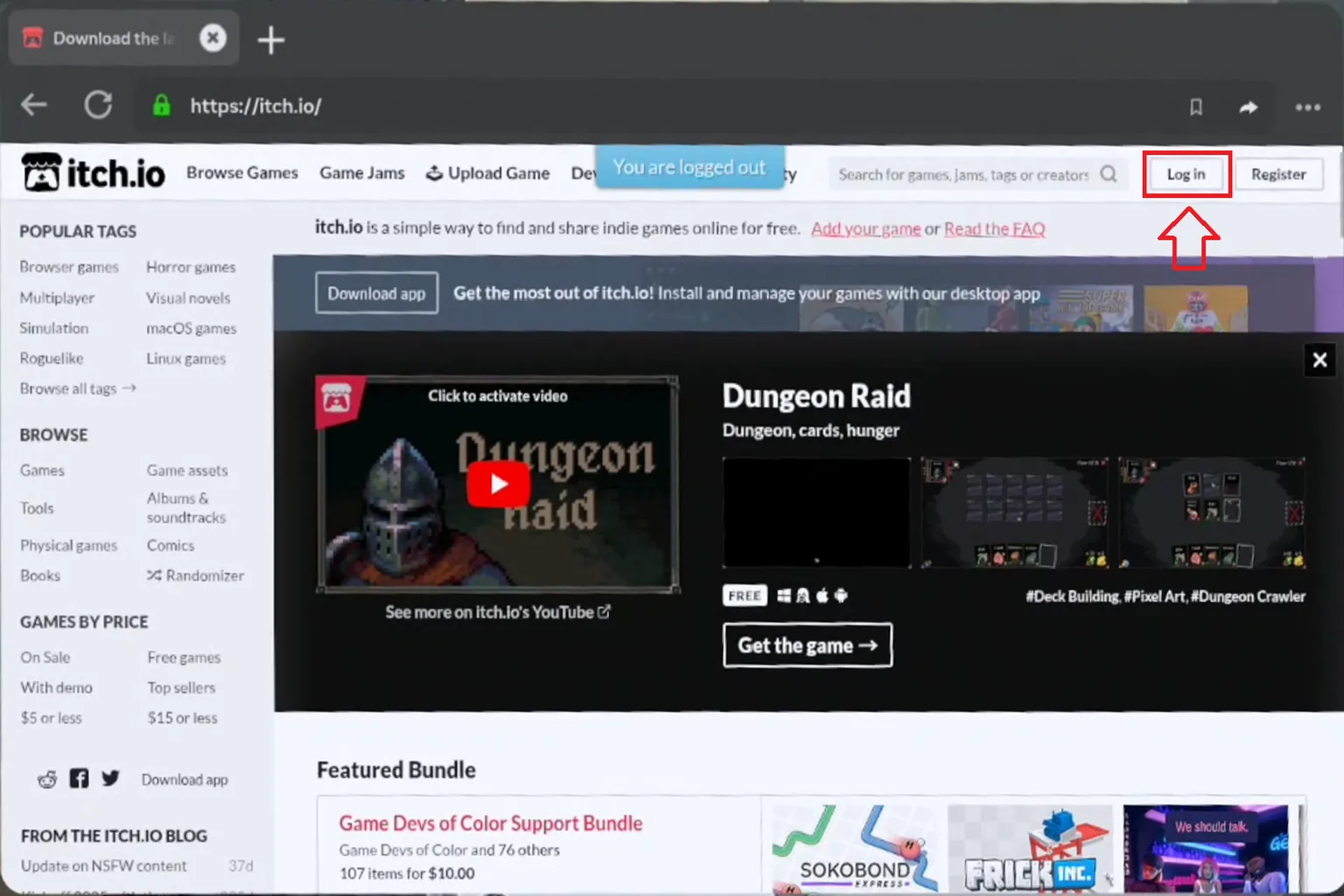Go back with the browser back arrow
Viewport: 1344px width, 896px height.
tap(34, 105)
